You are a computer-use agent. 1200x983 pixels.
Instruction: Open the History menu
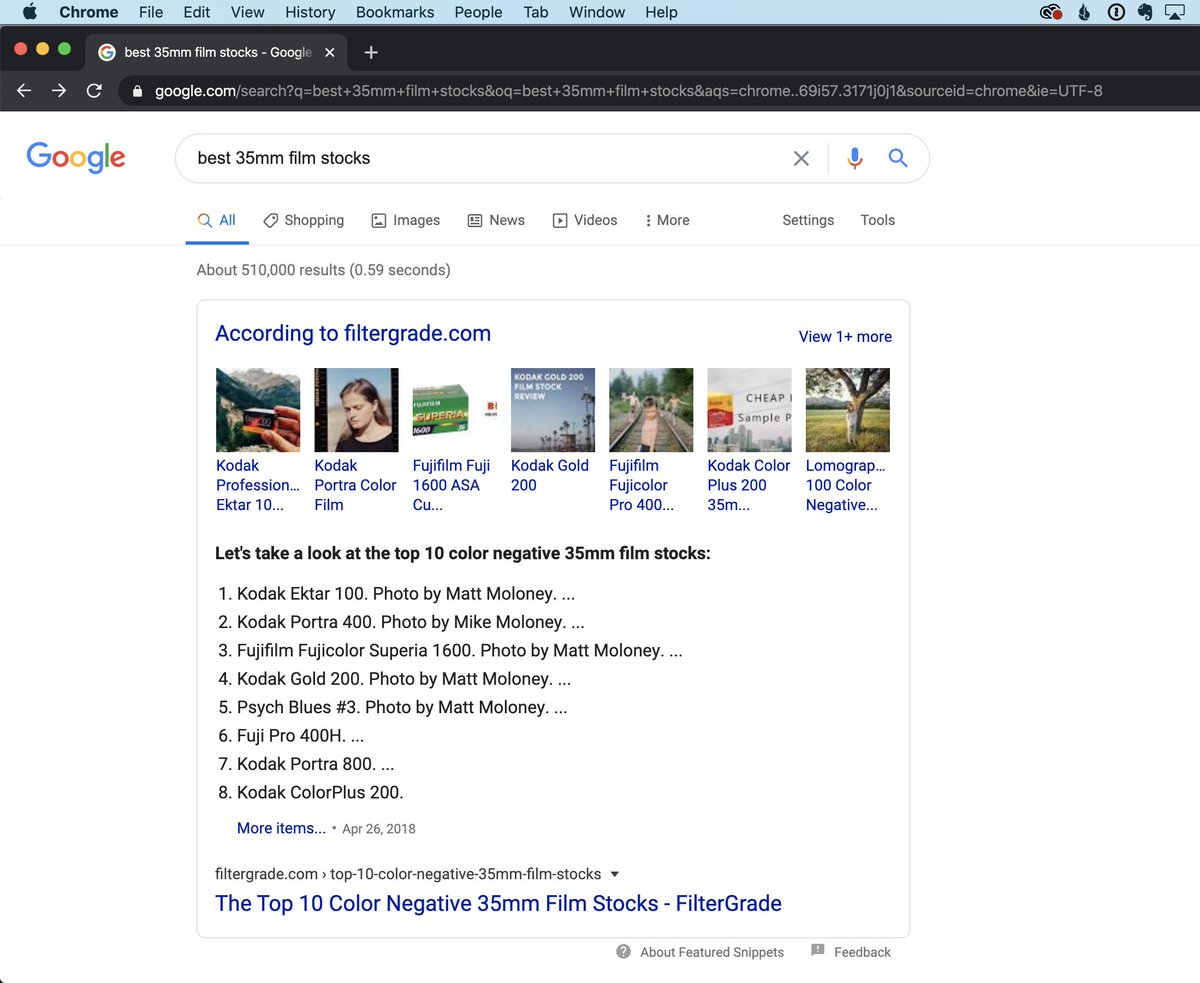click(x=310, y=12)
